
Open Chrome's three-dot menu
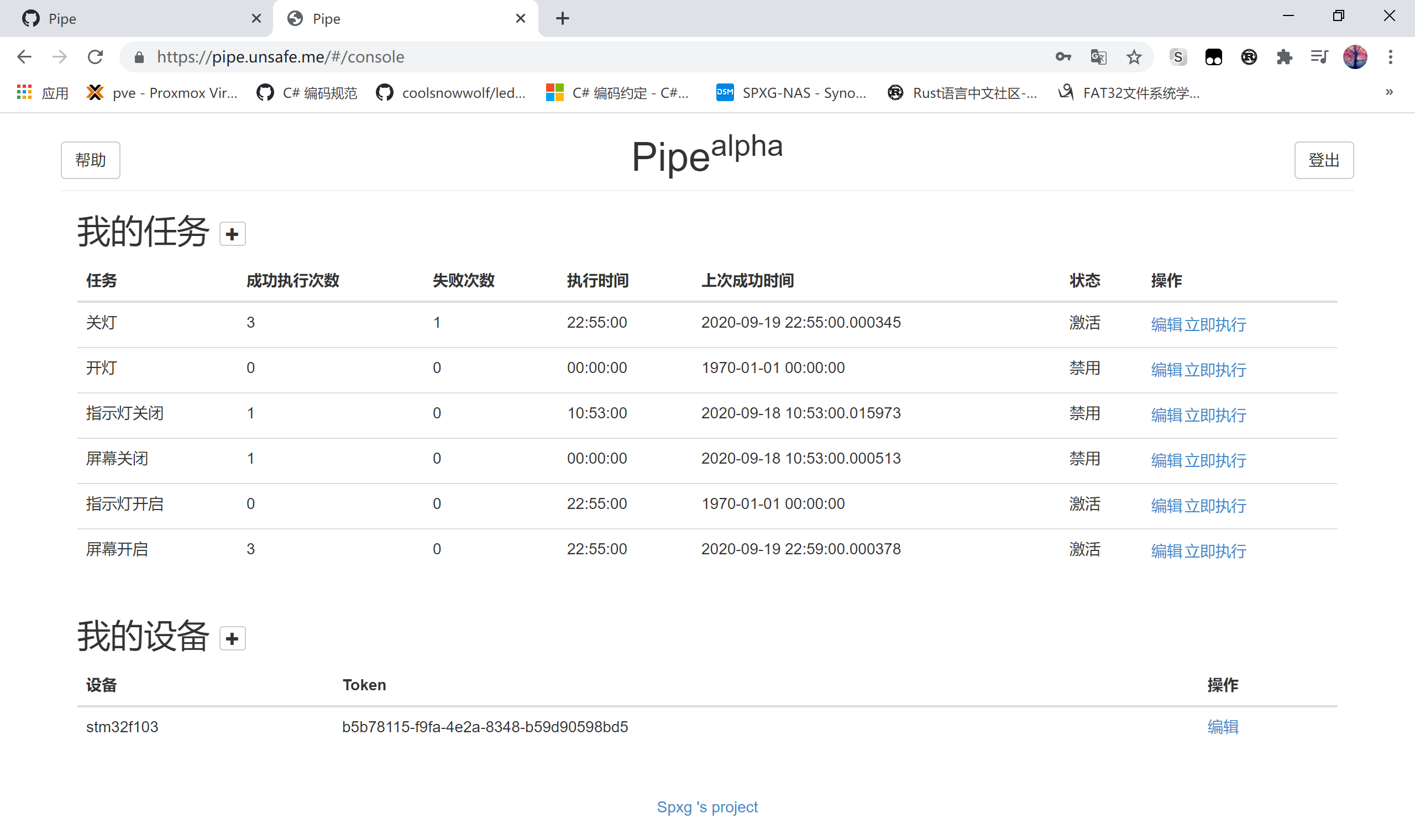(1390, 56)
